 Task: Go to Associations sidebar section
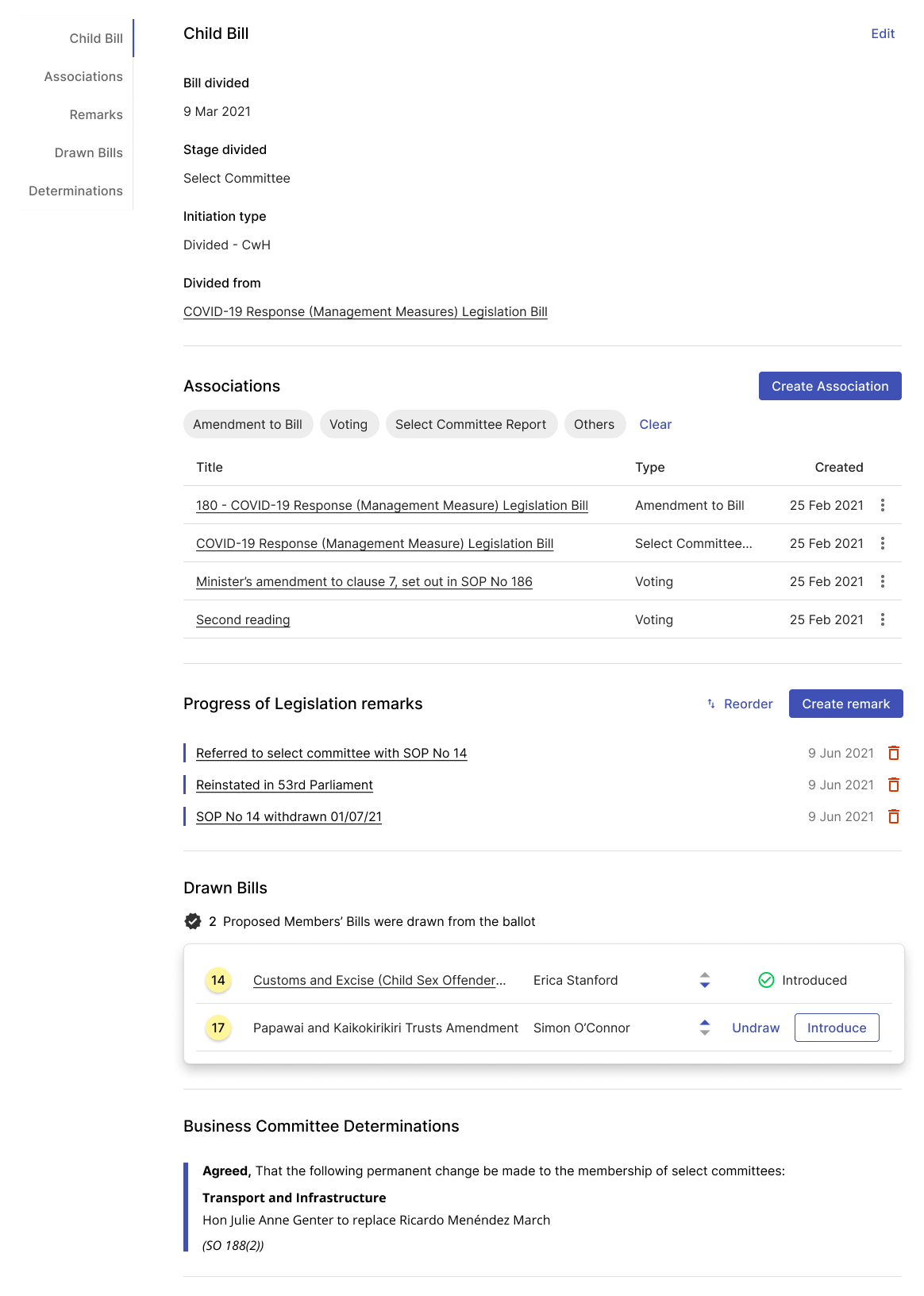pos(83,76)
